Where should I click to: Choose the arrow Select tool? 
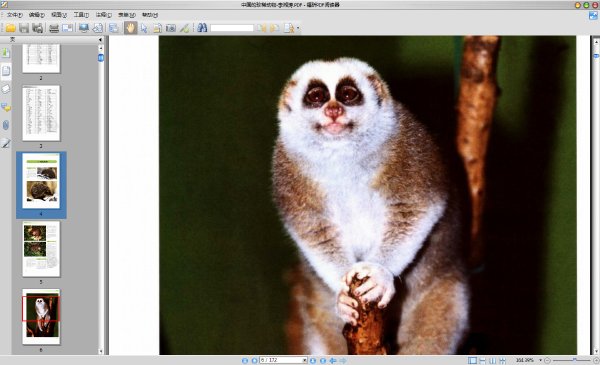point(144,28)
